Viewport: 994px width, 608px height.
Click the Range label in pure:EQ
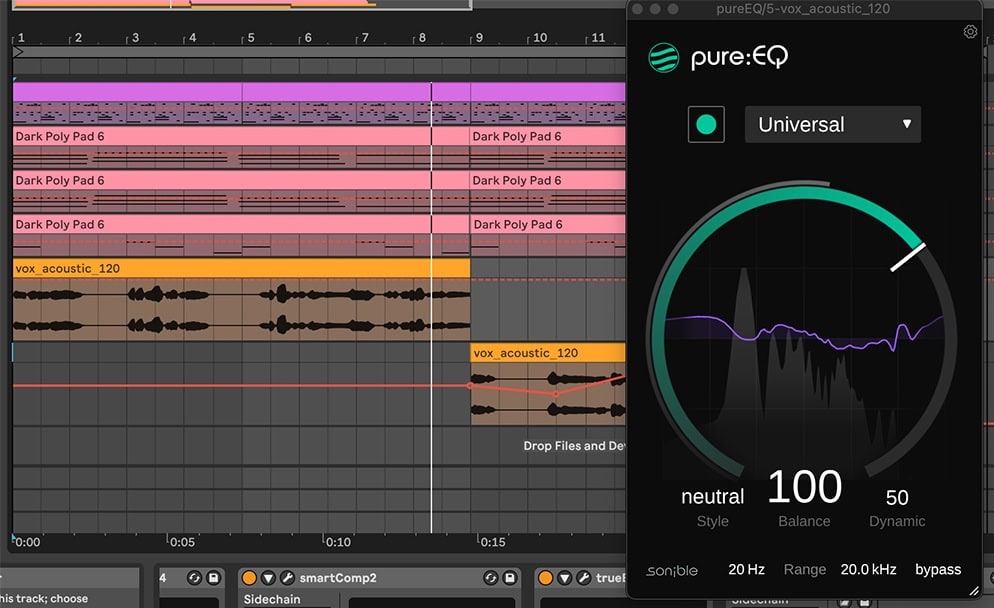804,569
